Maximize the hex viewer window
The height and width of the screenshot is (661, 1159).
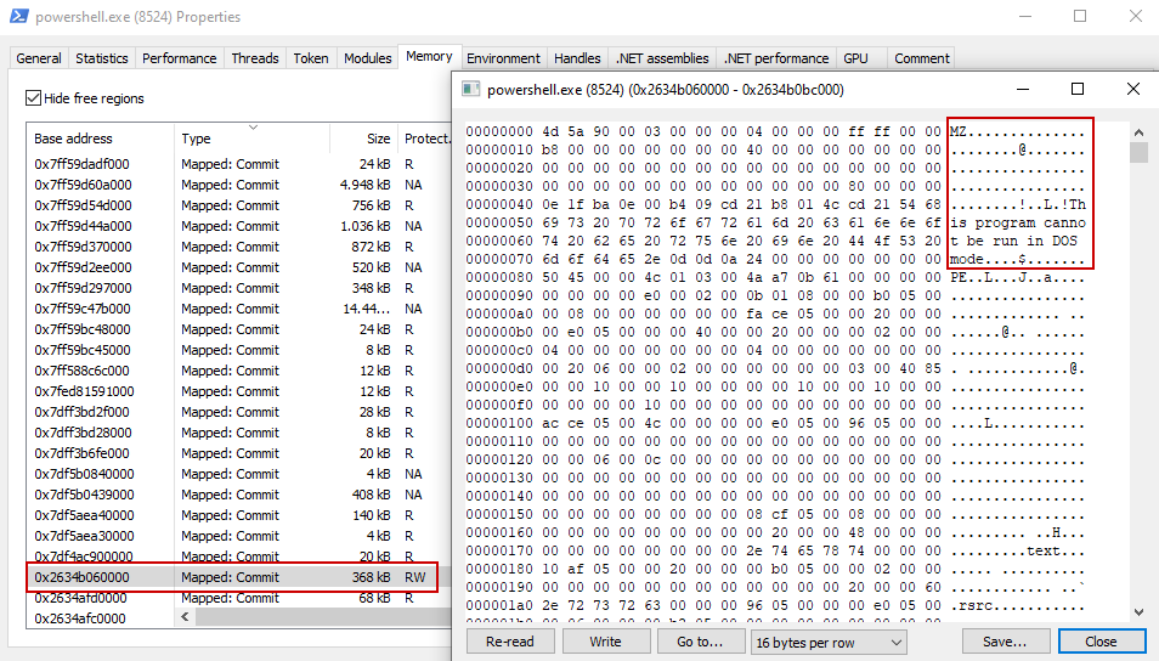[1077, 89]
